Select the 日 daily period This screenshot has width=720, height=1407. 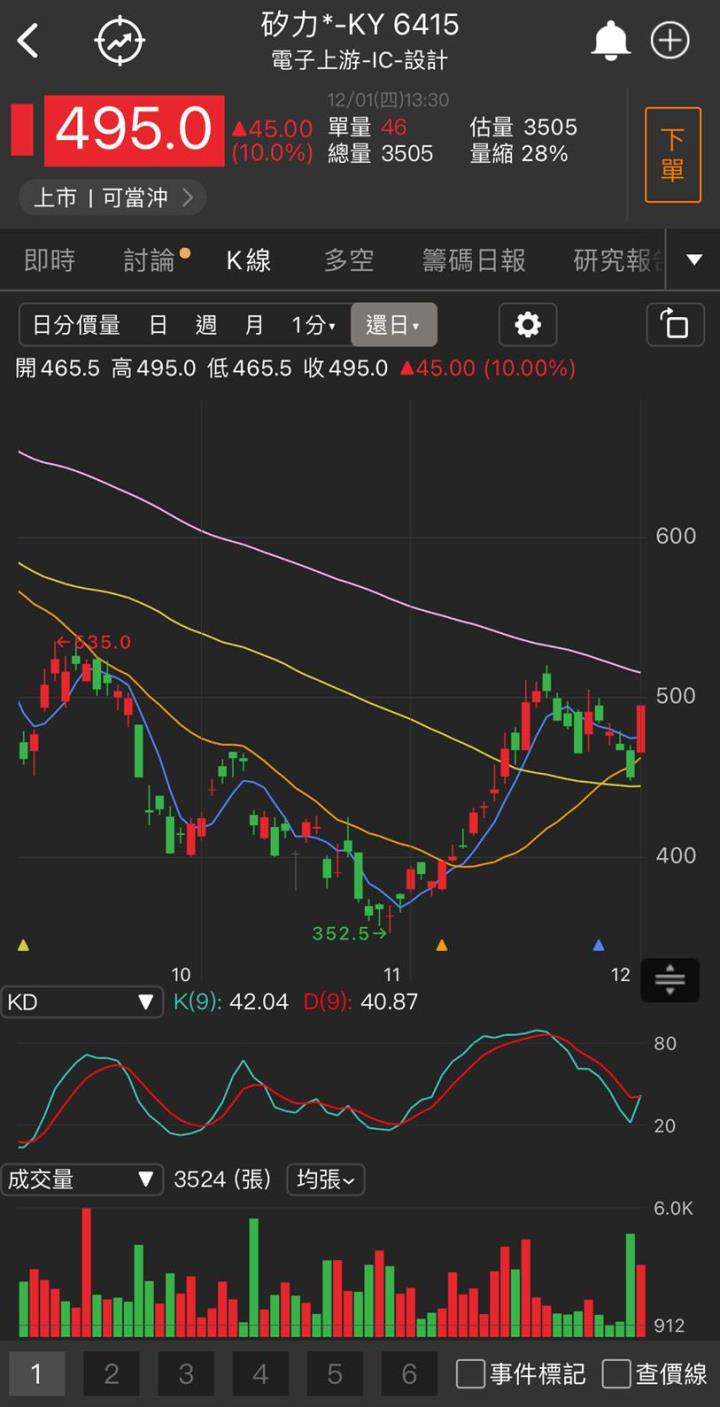click(x=158, y=325)
